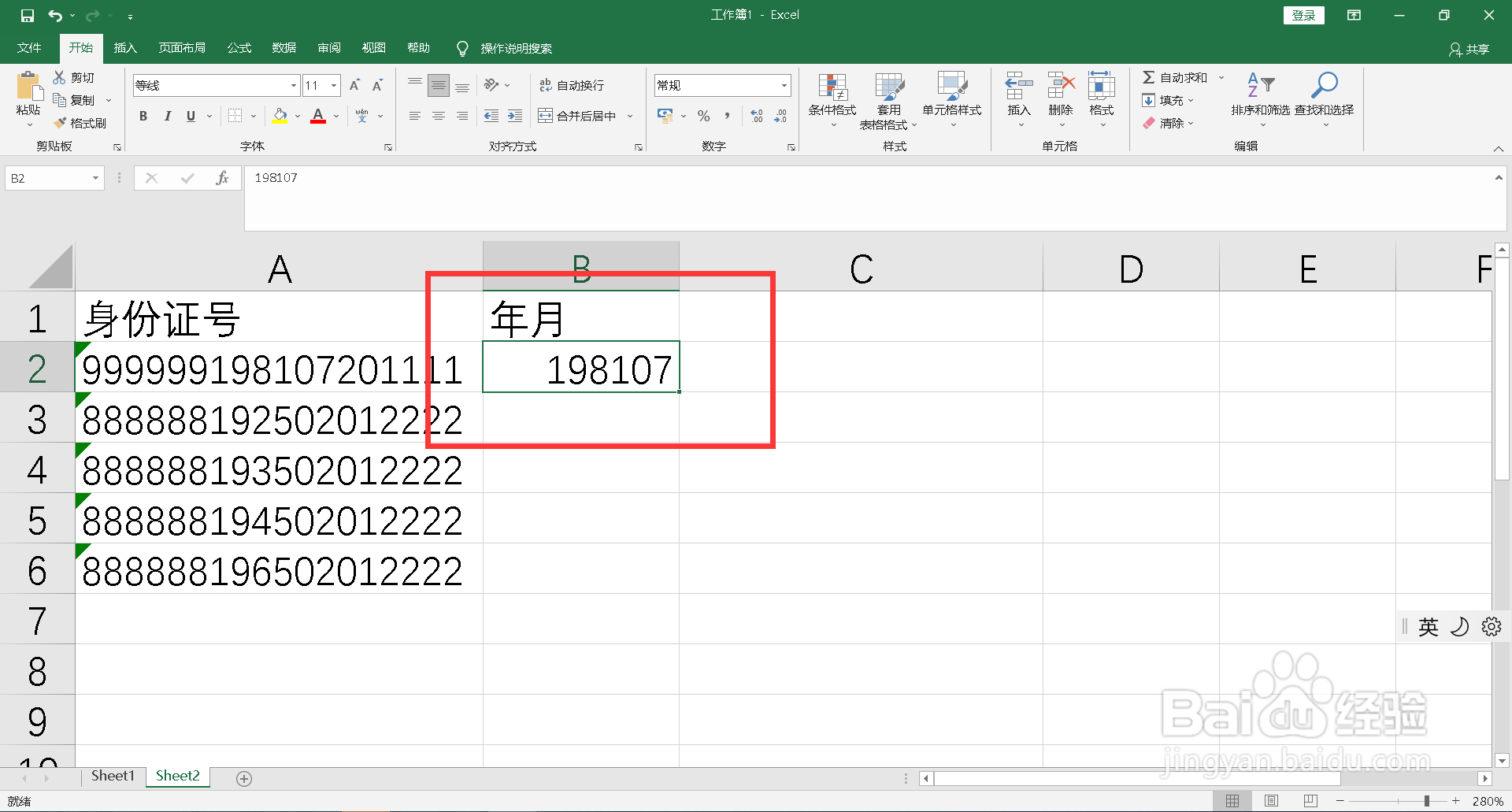Open Cell Styles gallery
Viewport: 1512px width, 812px height.
click(952, 100)
